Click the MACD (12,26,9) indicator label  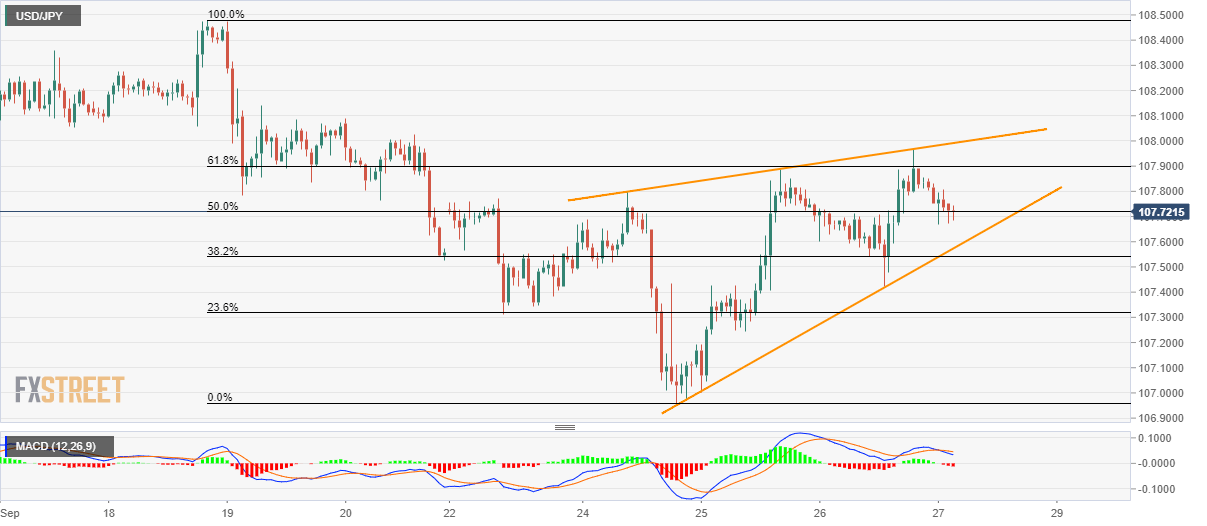(x=58, y=445)
